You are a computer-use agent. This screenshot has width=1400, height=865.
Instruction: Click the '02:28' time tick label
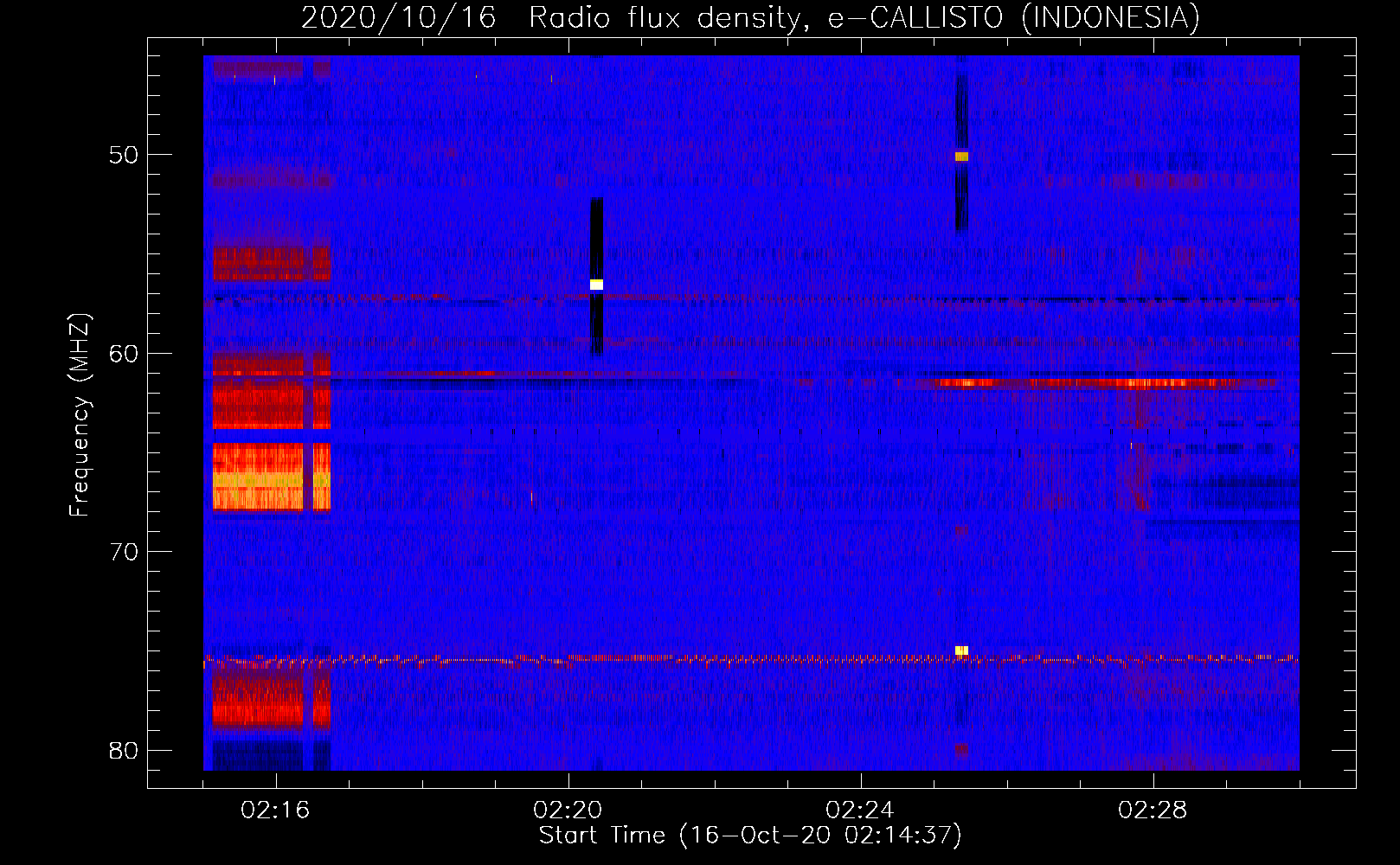click(x=1153, y=810)
